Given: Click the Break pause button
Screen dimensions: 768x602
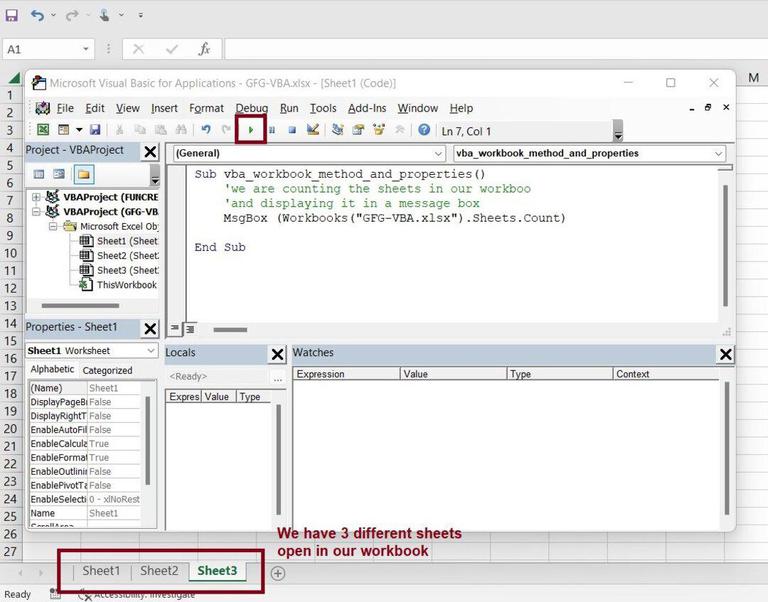Looking at the screenshot, I should (x=272, y=130).
